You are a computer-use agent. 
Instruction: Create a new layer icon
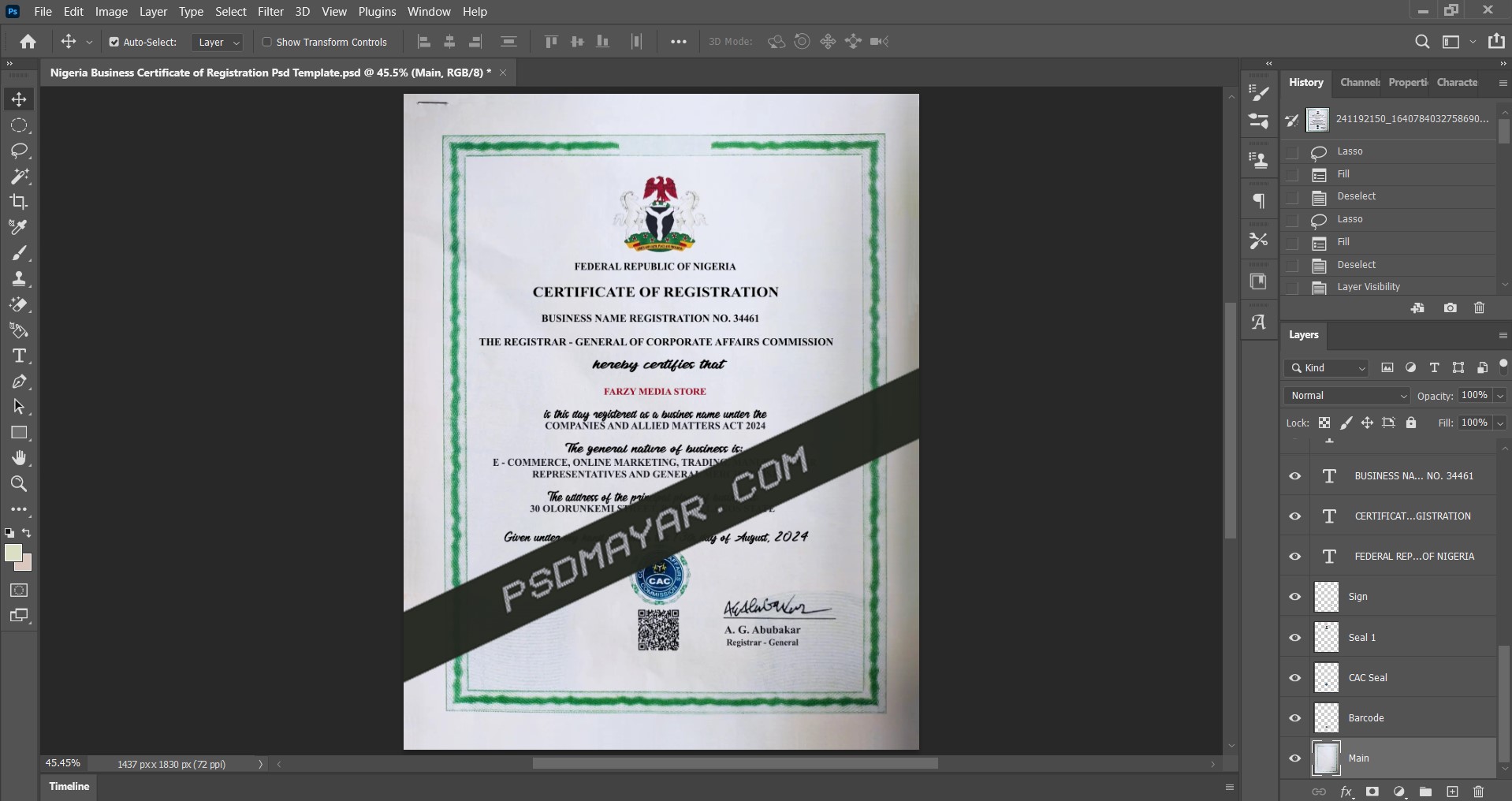(x=1452, y=792)
